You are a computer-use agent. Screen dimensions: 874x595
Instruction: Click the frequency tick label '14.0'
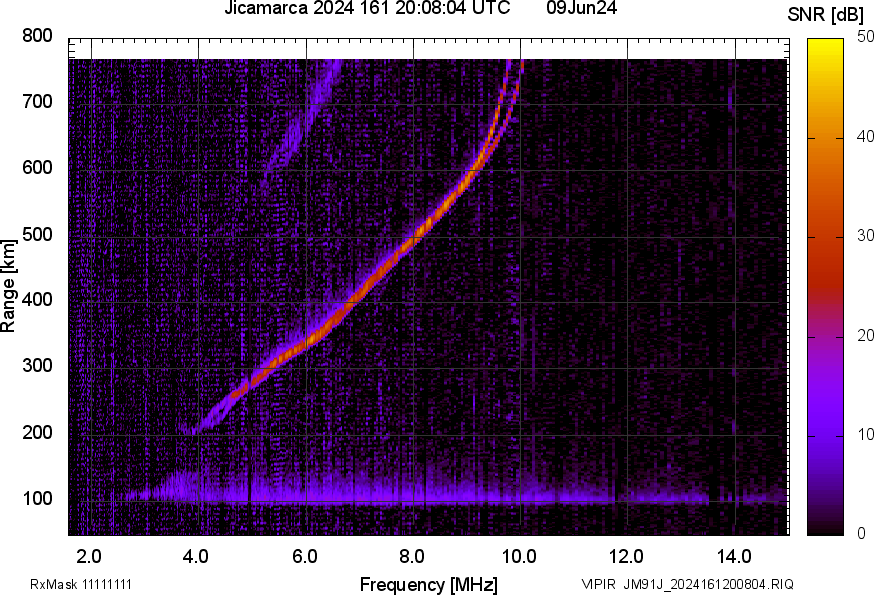point(734,556)
